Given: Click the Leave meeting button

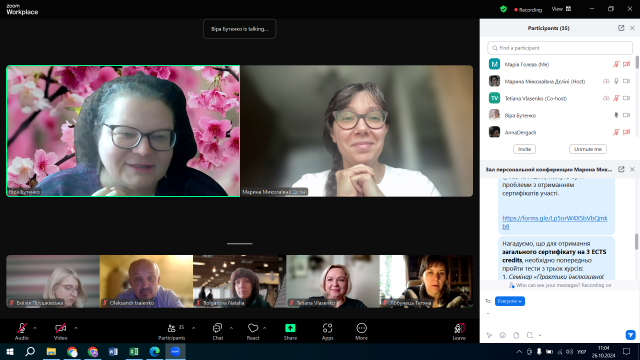Looking at the screenshot, I should pyautogui.click(x=459, y=331).
